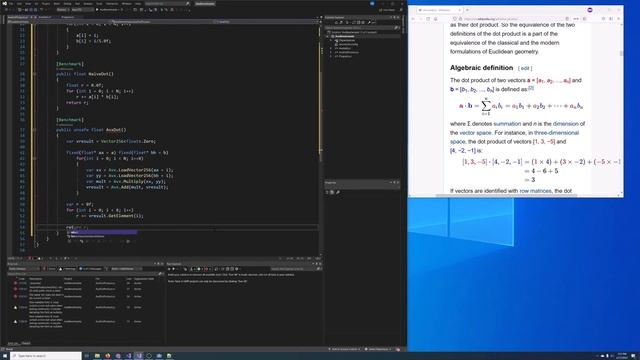Click the Solution Explorer search box
The height and width of the screenshot is (360, 640).
[361, 28]
